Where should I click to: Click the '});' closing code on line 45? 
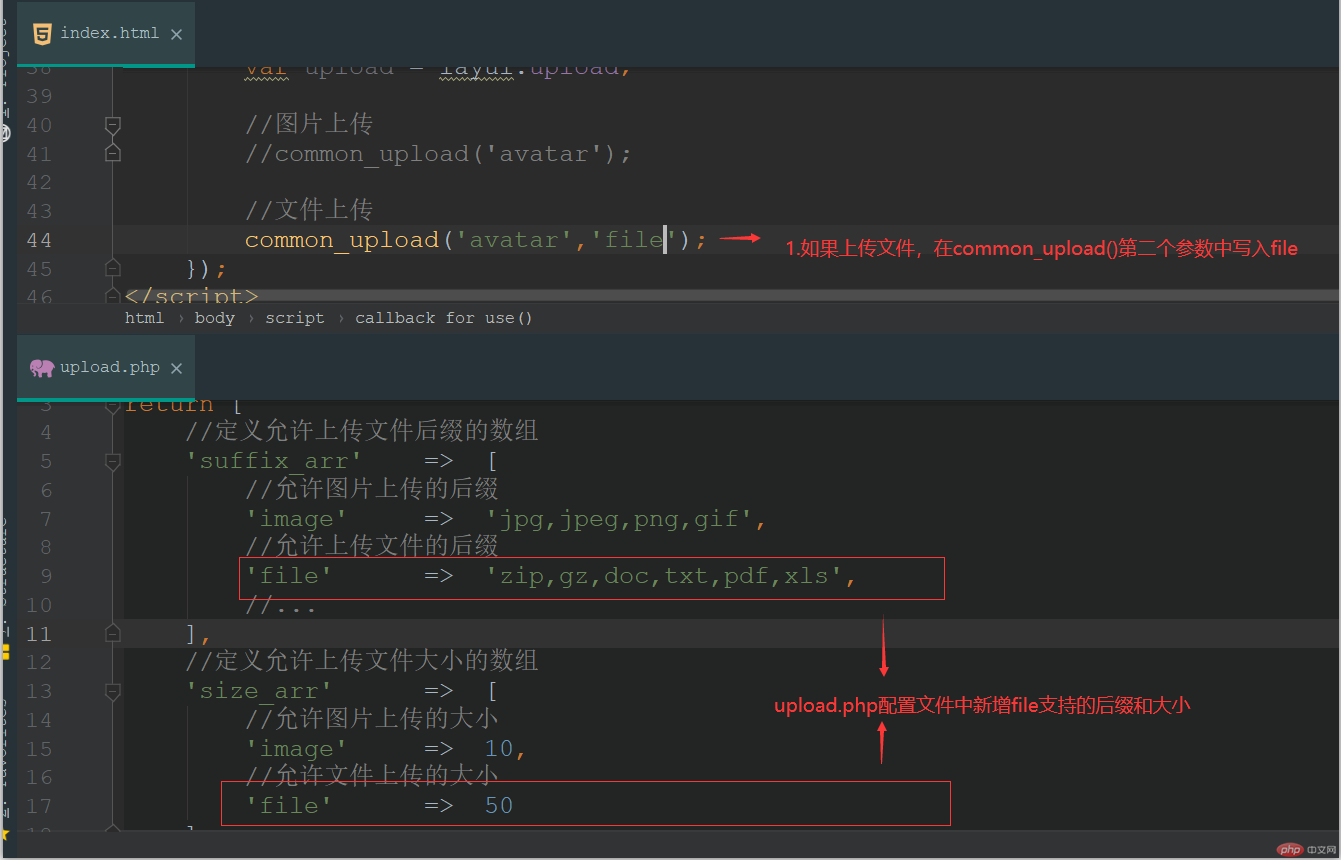[x=207, y=269]
